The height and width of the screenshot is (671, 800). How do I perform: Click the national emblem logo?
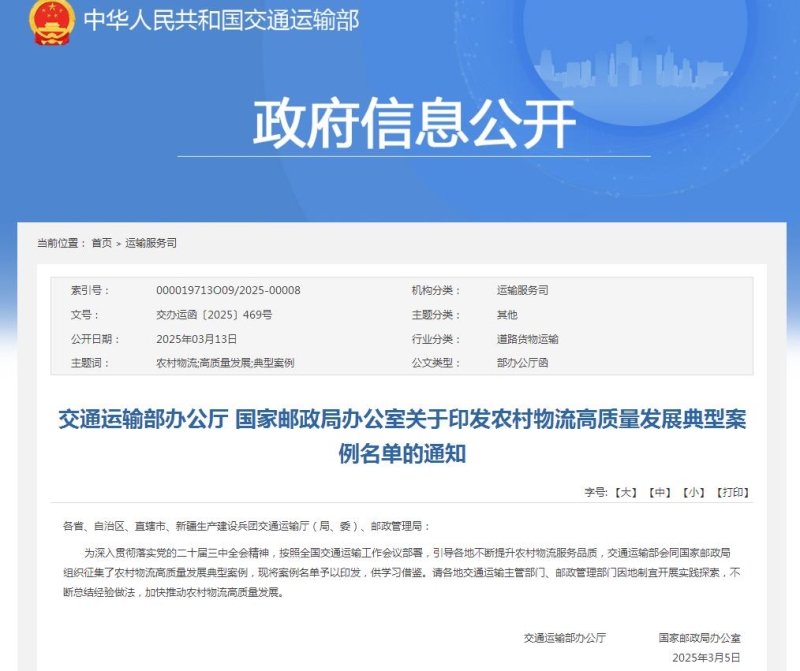click(52, 22)
